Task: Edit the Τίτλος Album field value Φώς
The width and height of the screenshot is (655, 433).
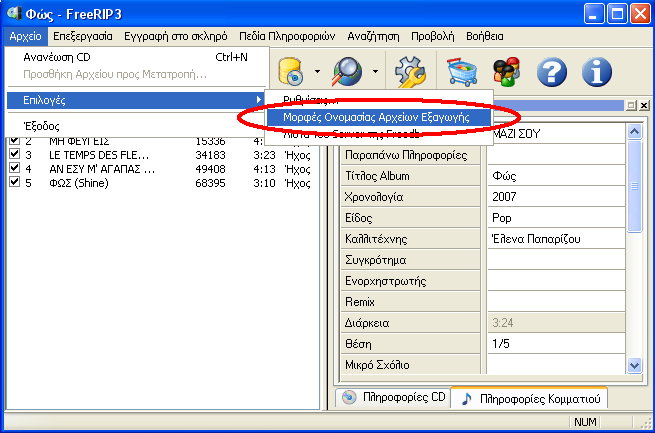Action: [556, 176]
